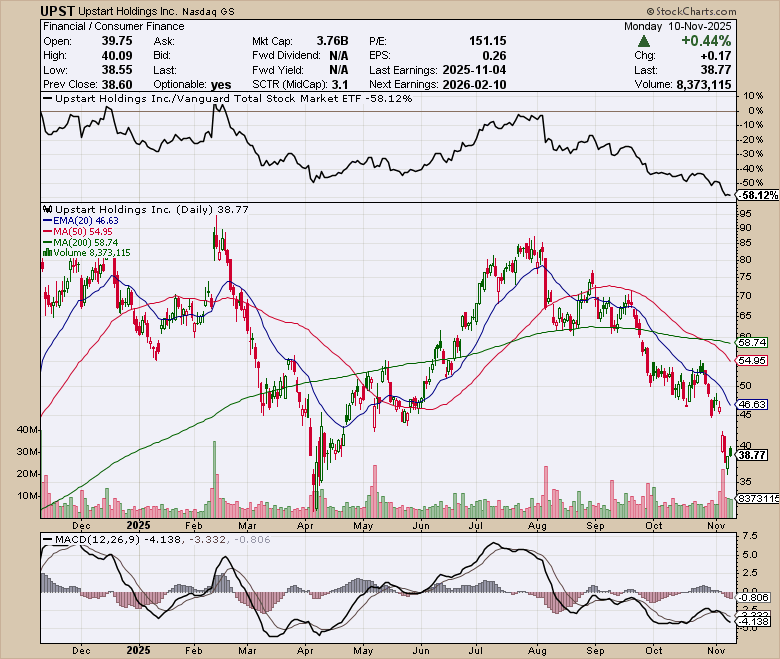Click the -4.138 MACD axis tag
Image resolution: width=780 pixels, height=659 pixels.
pos(753,622)
